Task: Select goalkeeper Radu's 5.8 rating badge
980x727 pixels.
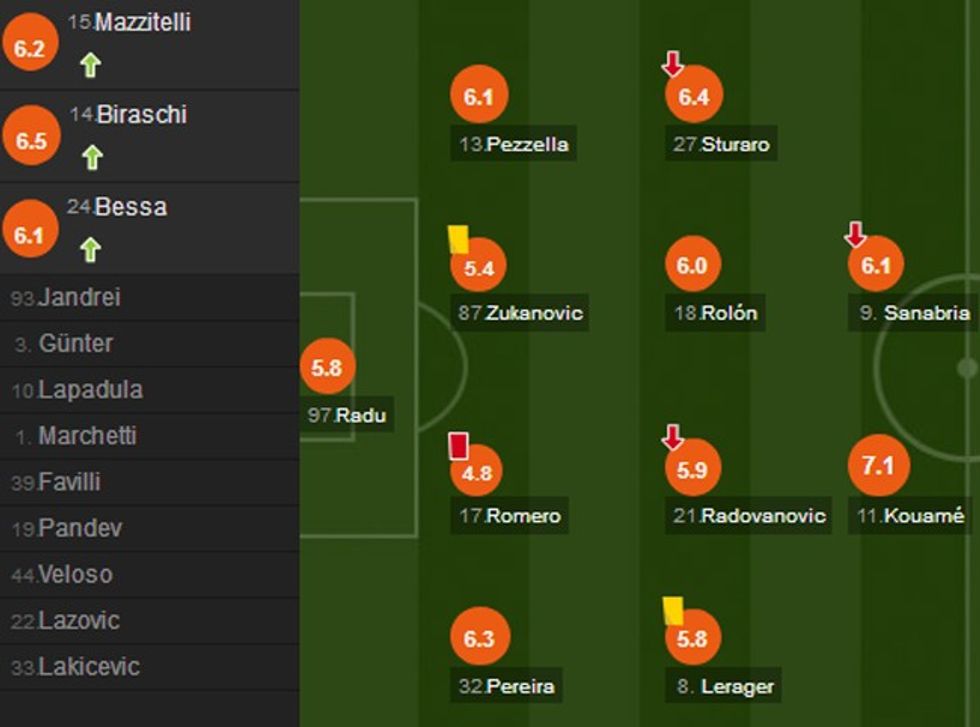Action: 327,368
